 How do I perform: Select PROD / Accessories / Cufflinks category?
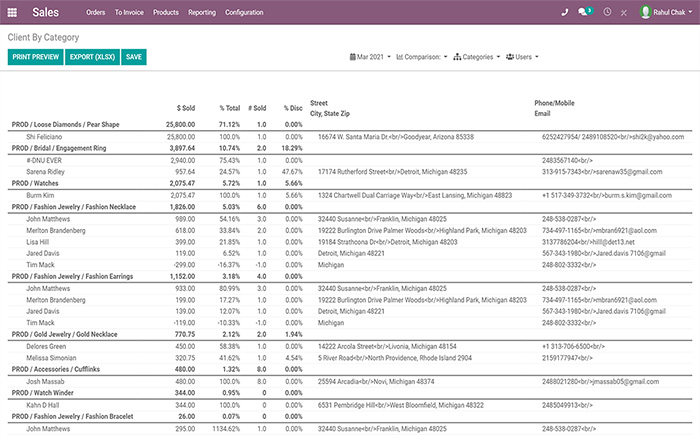click(x=56, y=369)
